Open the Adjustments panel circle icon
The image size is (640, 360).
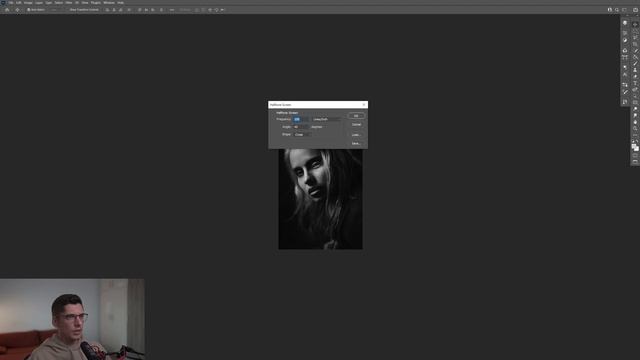pos(625,40)
